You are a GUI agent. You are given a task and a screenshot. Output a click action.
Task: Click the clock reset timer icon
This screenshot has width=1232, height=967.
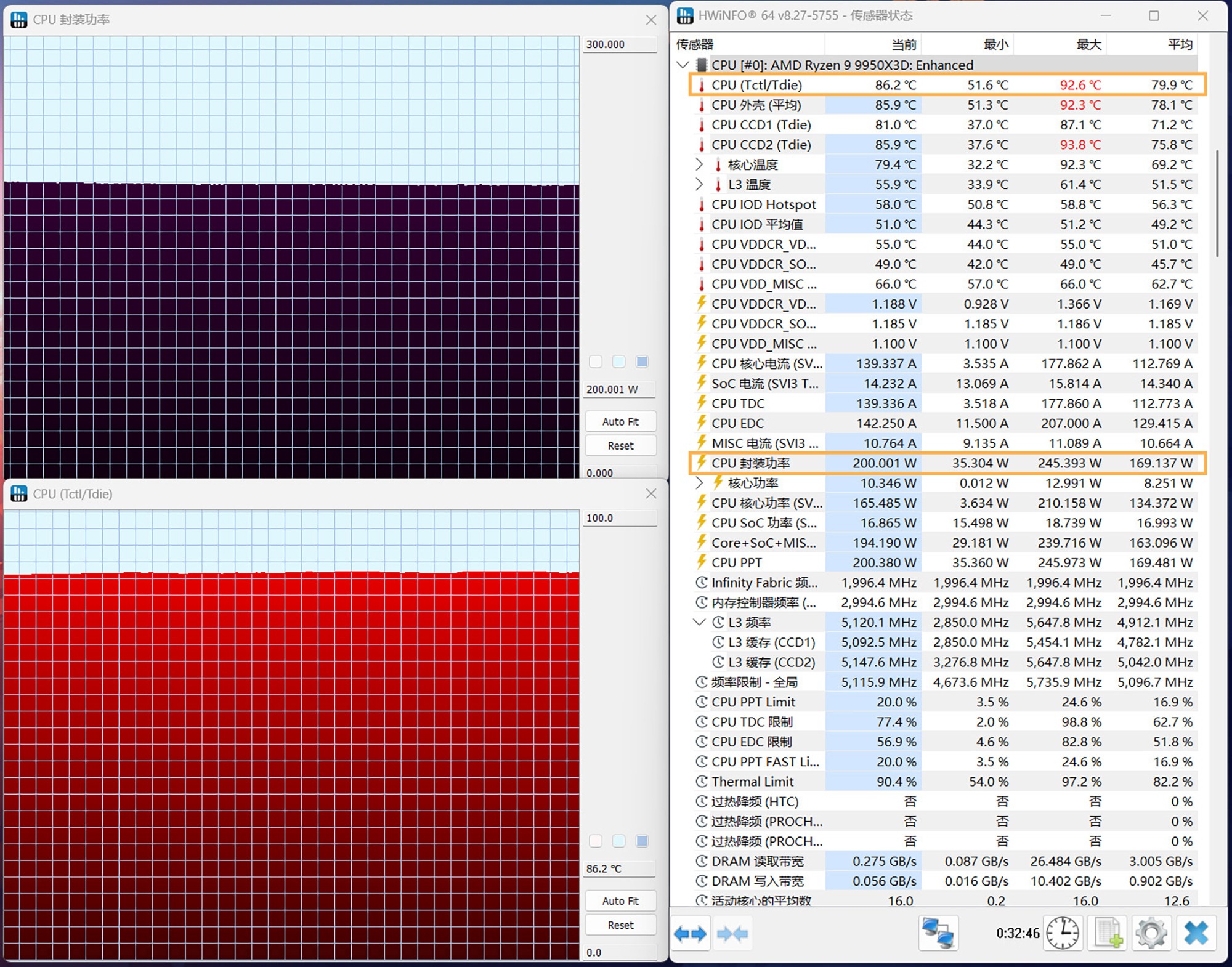click(x=1063, y=933)
